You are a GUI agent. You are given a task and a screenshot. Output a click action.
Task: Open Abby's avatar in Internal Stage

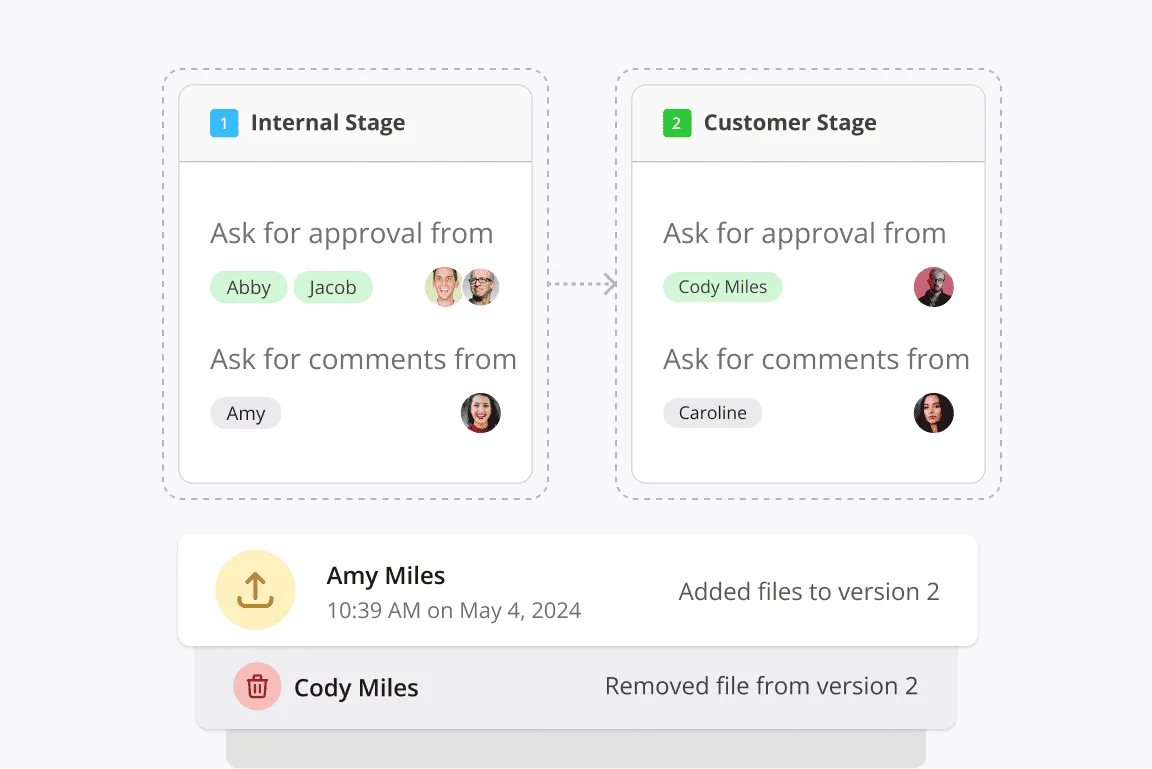pos(446,287)
